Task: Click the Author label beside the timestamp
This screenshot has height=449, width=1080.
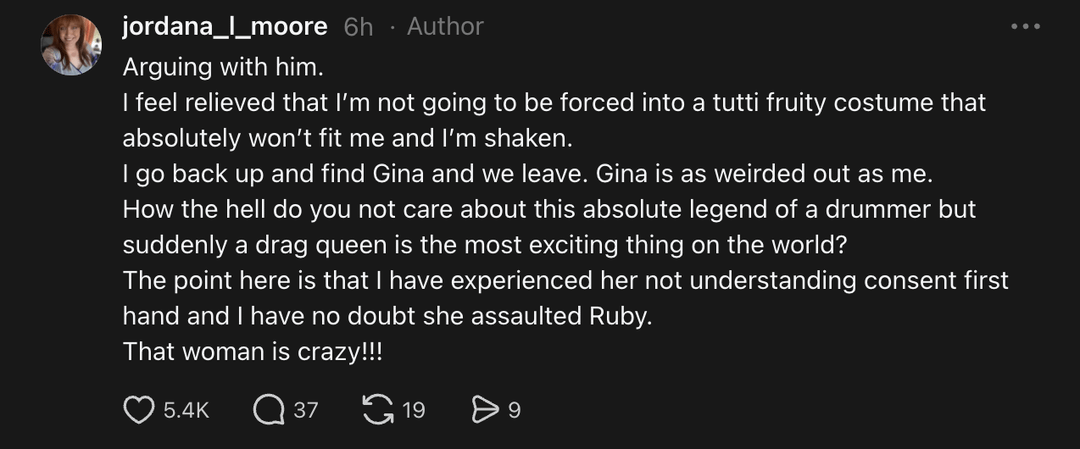Action: (445, 27)
